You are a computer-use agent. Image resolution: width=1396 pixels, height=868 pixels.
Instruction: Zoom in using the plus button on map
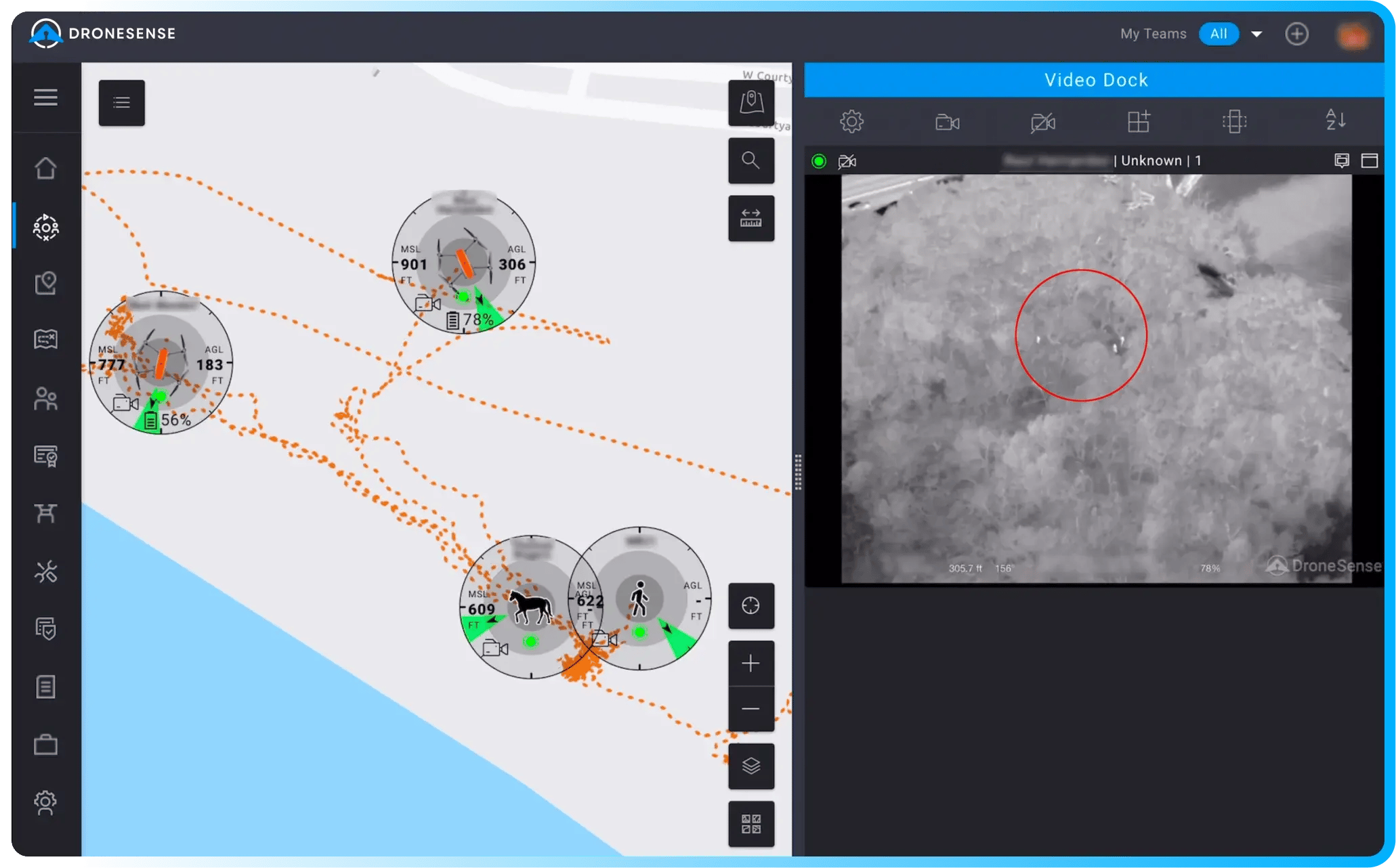pos(751,662)
